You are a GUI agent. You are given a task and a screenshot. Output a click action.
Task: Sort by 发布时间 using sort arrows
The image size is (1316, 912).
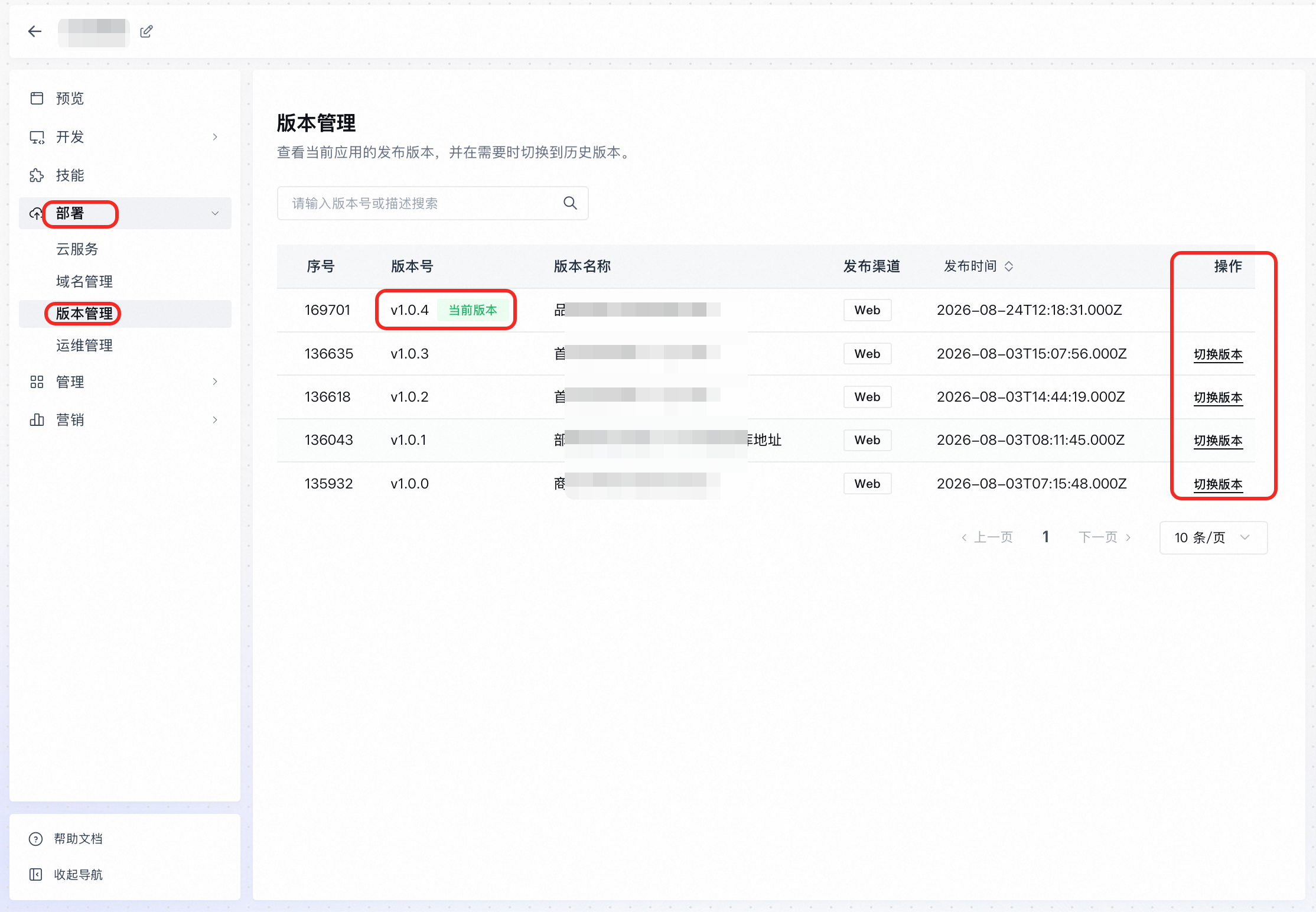point(1009,266)
